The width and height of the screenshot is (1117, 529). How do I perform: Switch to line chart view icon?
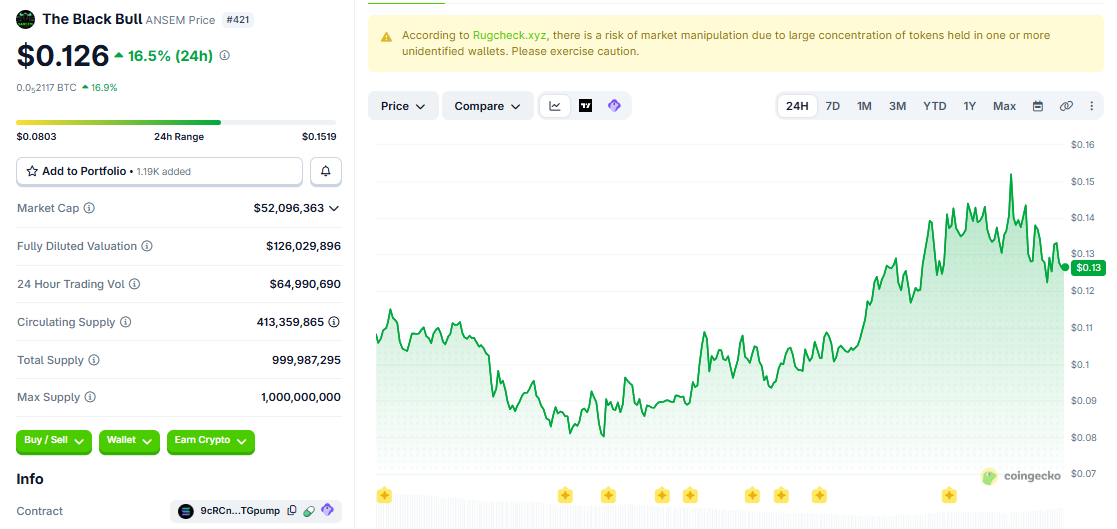click(x=555, y=106)
